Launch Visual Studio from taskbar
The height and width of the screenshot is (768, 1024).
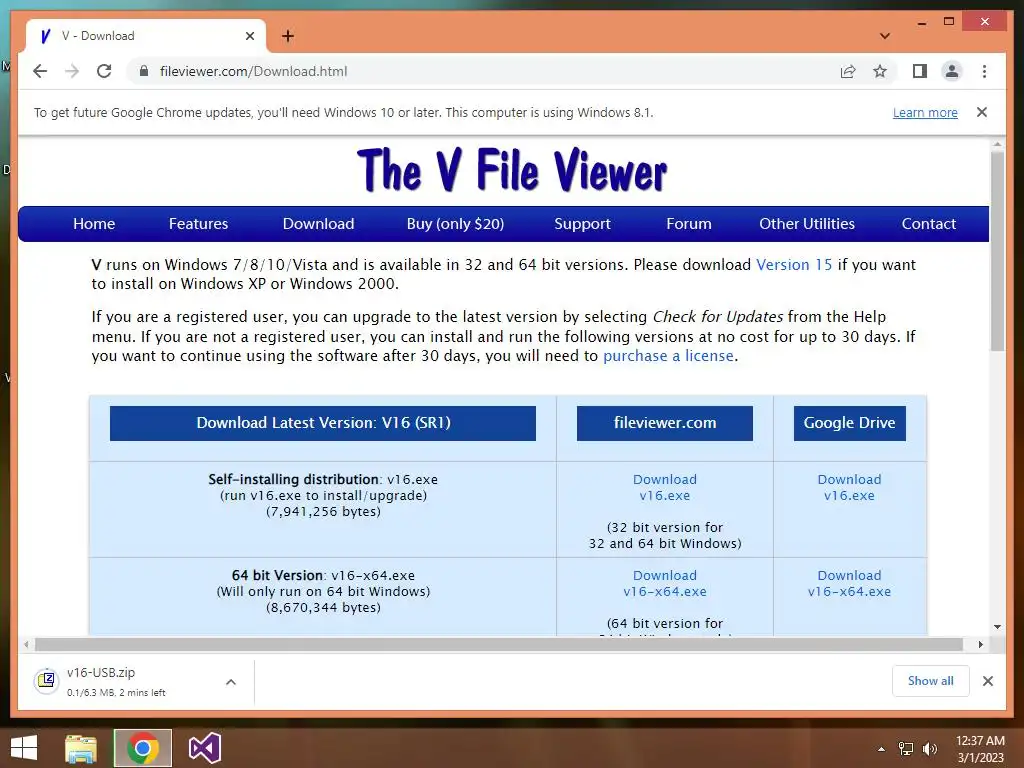click(204, 748)
